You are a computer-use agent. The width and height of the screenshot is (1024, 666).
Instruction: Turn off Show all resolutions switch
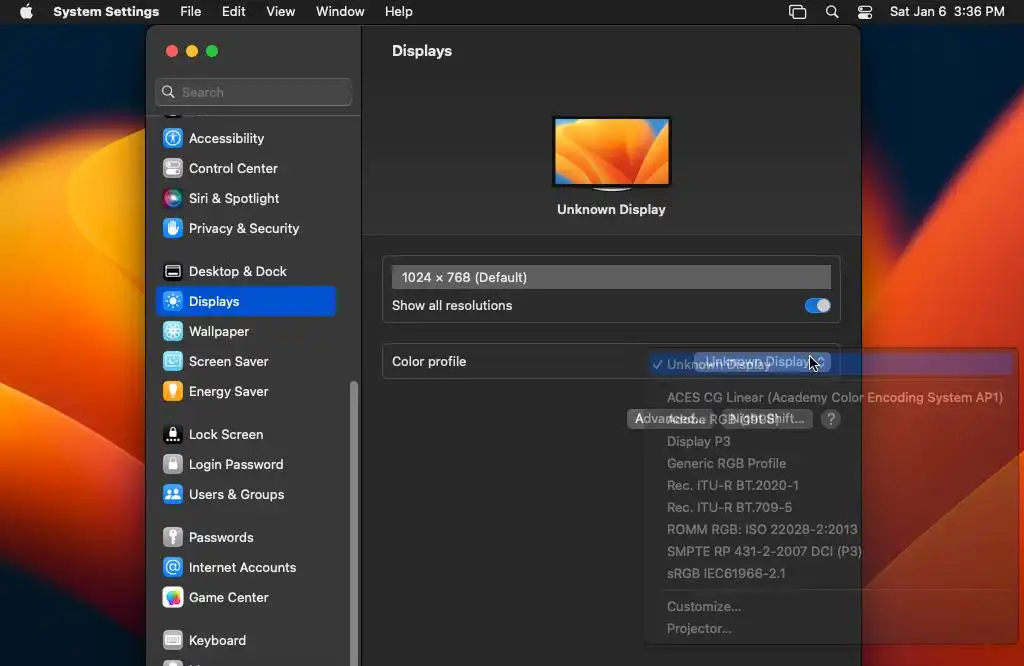point(818,306)
